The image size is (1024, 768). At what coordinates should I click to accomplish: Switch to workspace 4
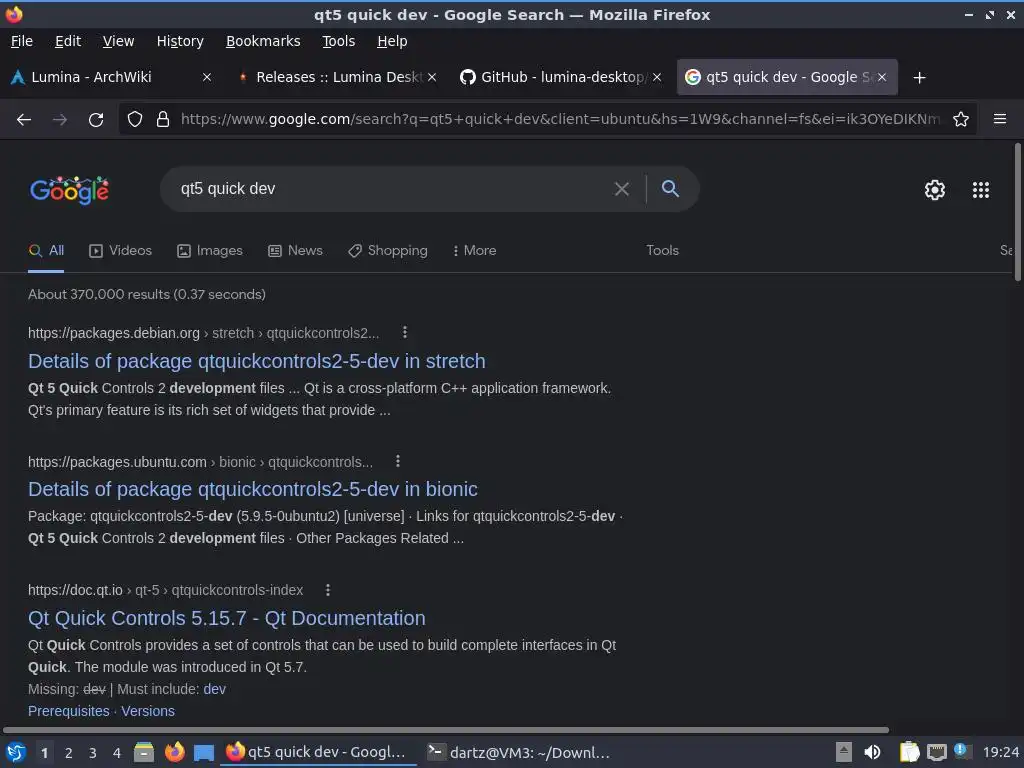point(117,753)
